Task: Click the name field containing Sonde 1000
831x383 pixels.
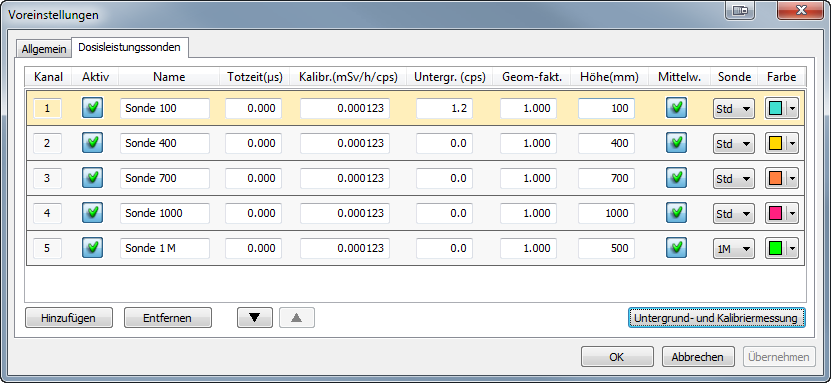Action: click(x=165, y=213)
